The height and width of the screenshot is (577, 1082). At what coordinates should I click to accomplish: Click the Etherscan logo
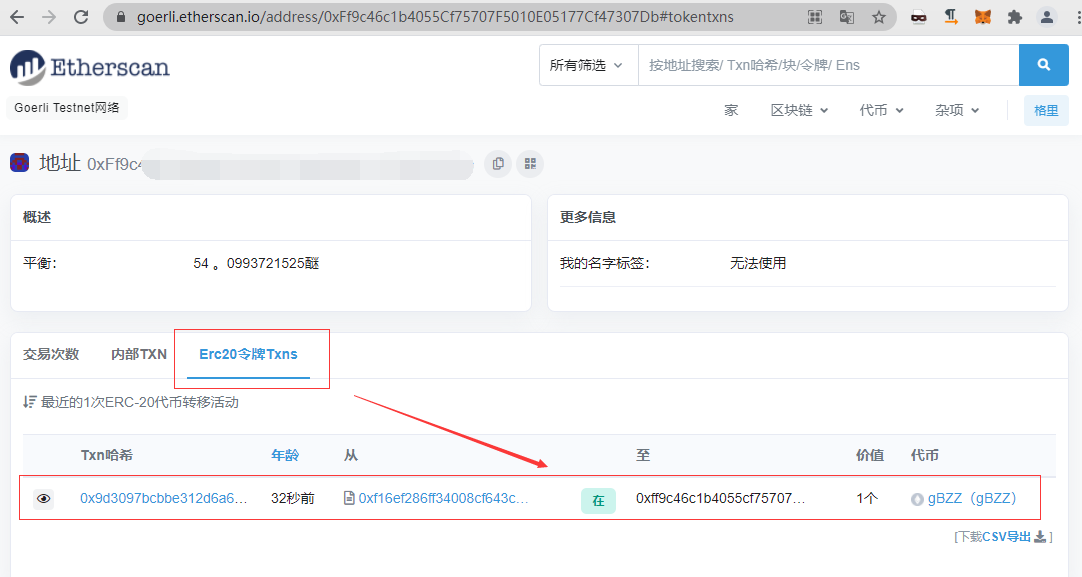(x=90, y=68)
